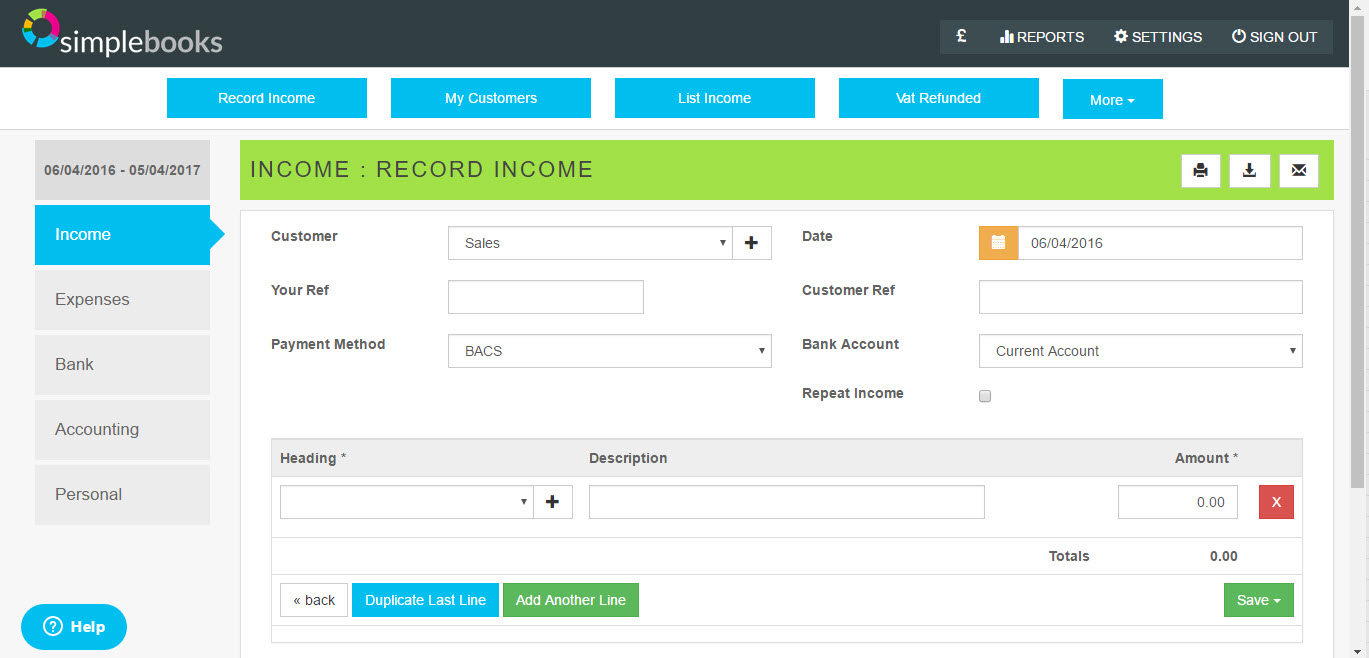1369x658 pixels.
Task: Click the Customer Ref input field
Action: click(x=1140, y=296)
